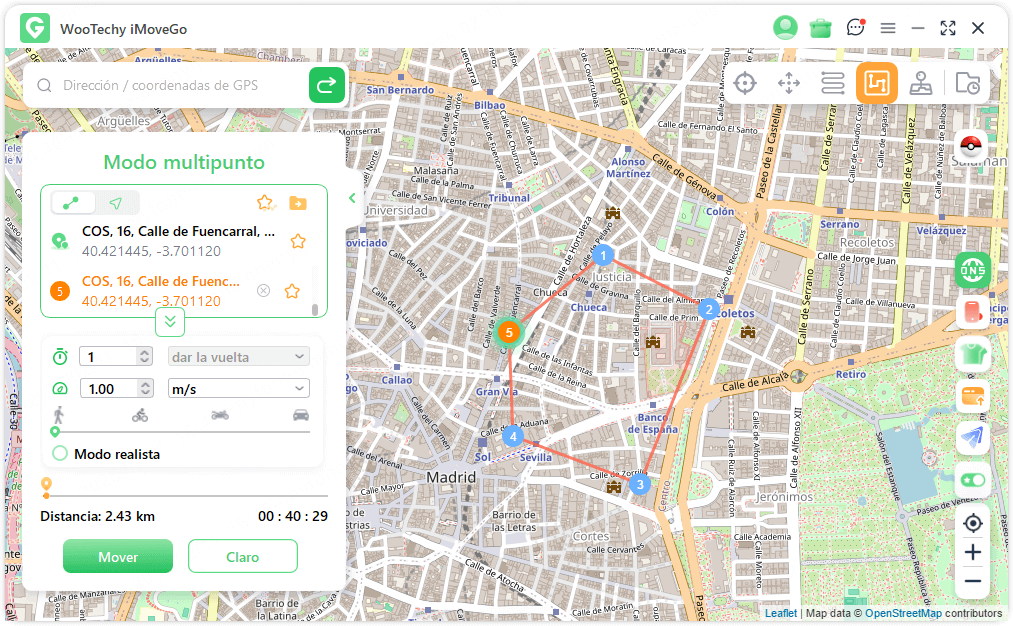Screen dimensions: 1013x626
Task: Open the m/s unit dropdown
Action: [238, 388]
